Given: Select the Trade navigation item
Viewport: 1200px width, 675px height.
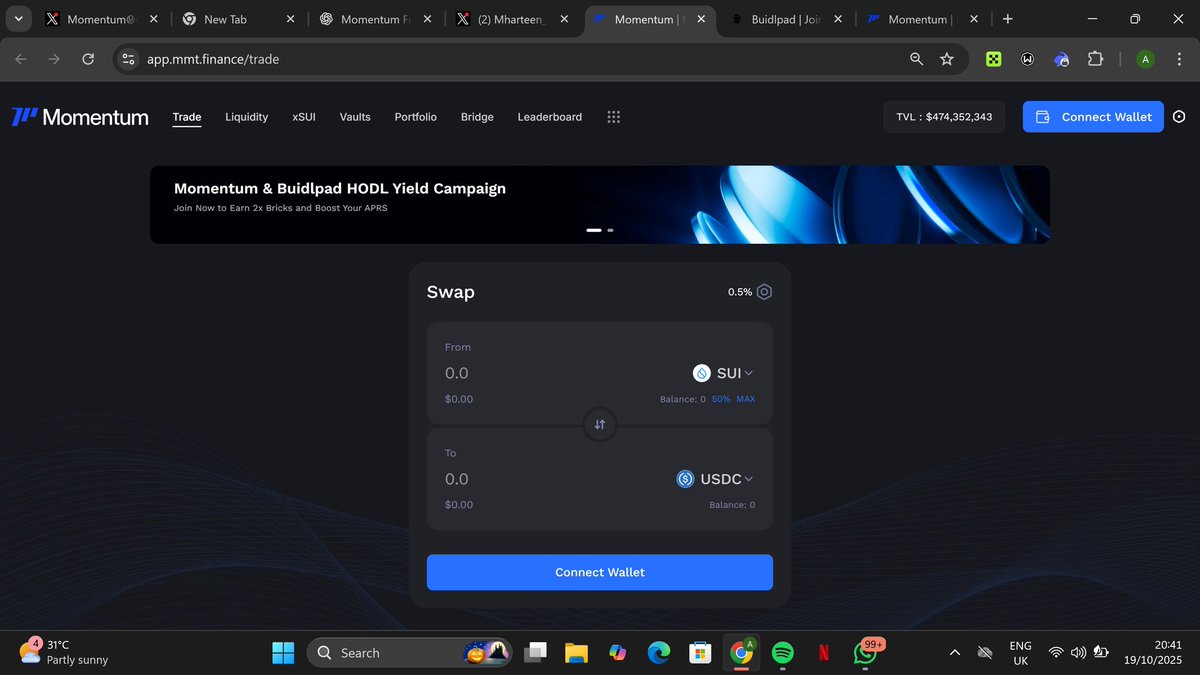Looking at the screenshot, I should tap(187, 117).
